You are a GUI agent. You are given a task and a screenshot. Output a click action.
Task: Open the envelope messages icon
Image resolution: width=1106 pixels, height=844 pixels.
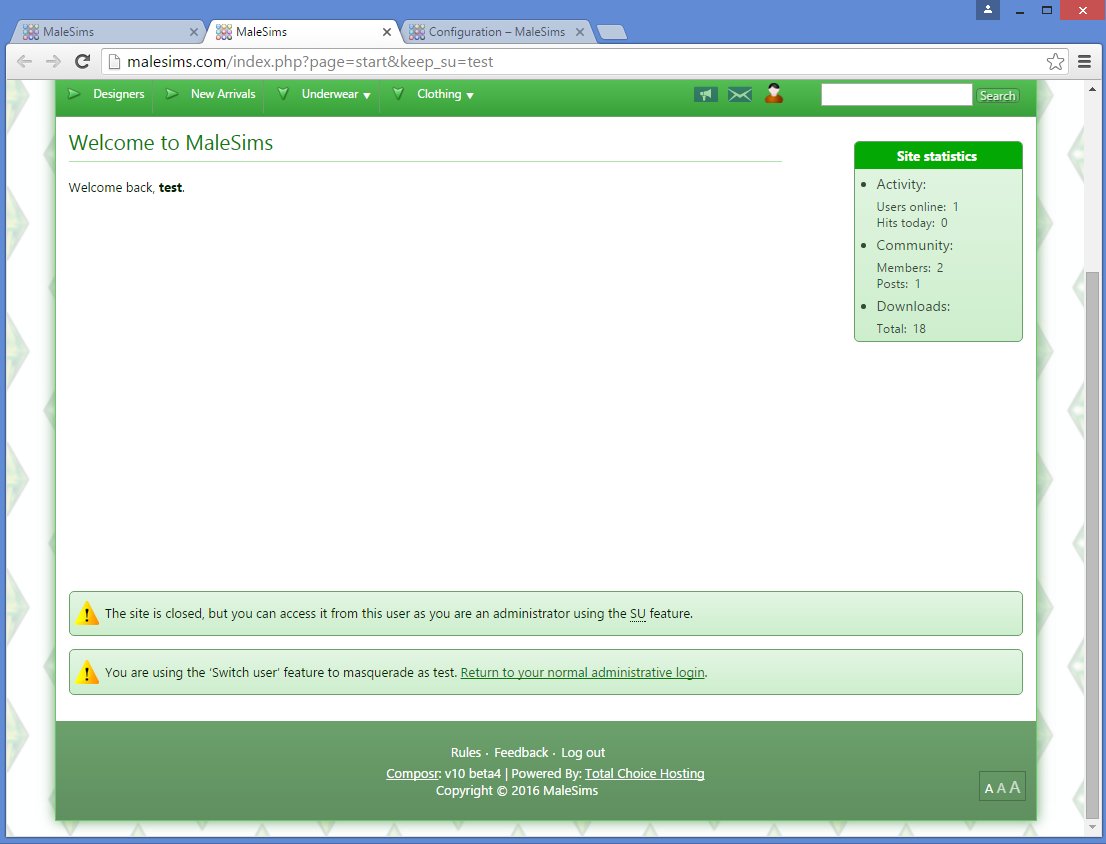point(739,94)
